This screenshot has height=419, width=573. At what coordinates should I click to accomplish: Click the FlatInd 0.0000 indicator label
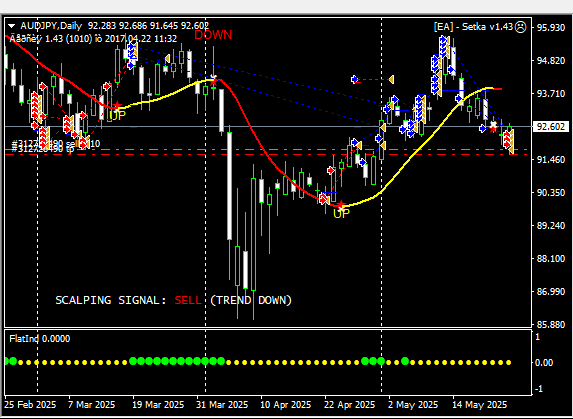tap(39, 339)
